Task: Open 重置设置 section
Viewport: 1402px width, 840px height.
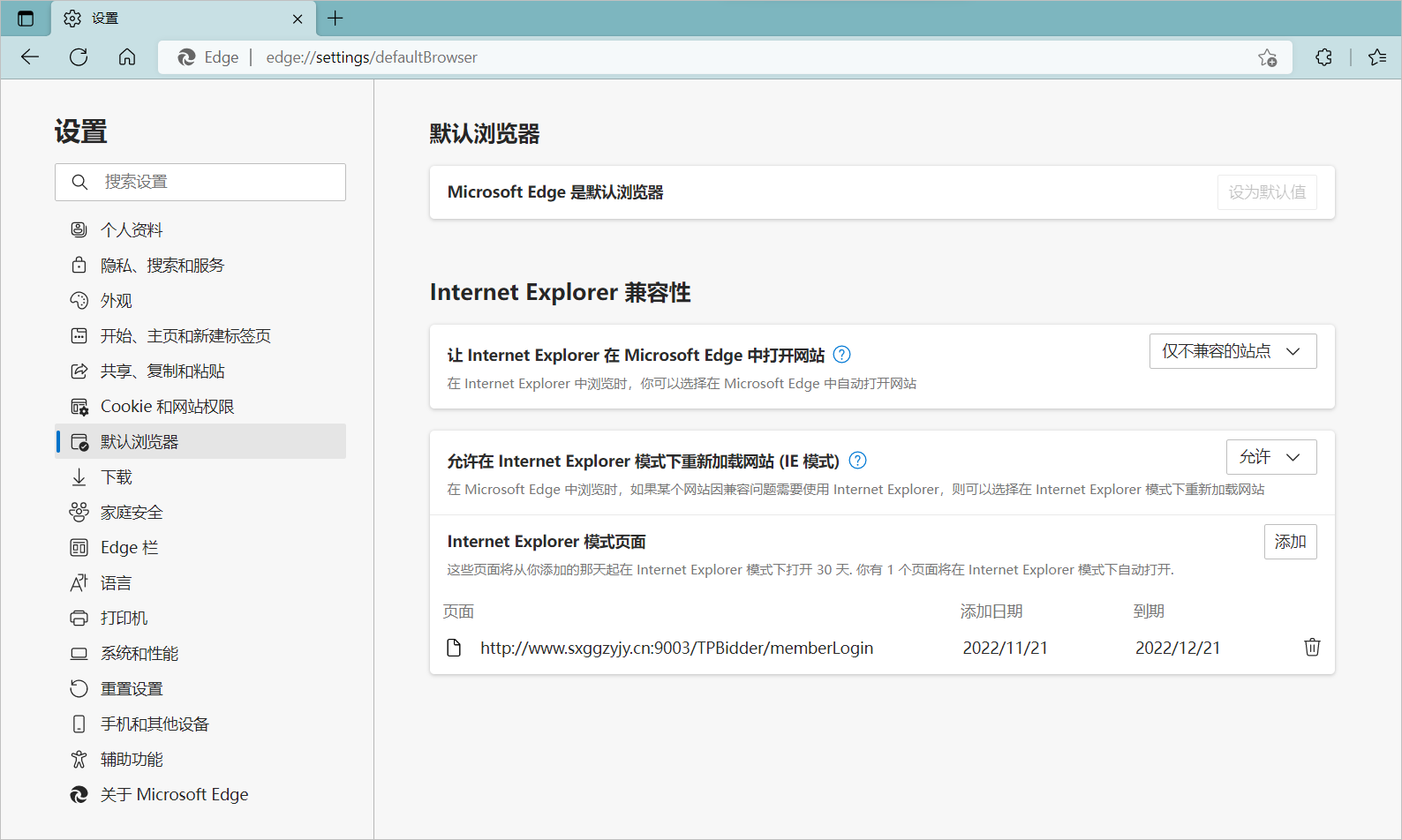Action: (x=200, y=688)
